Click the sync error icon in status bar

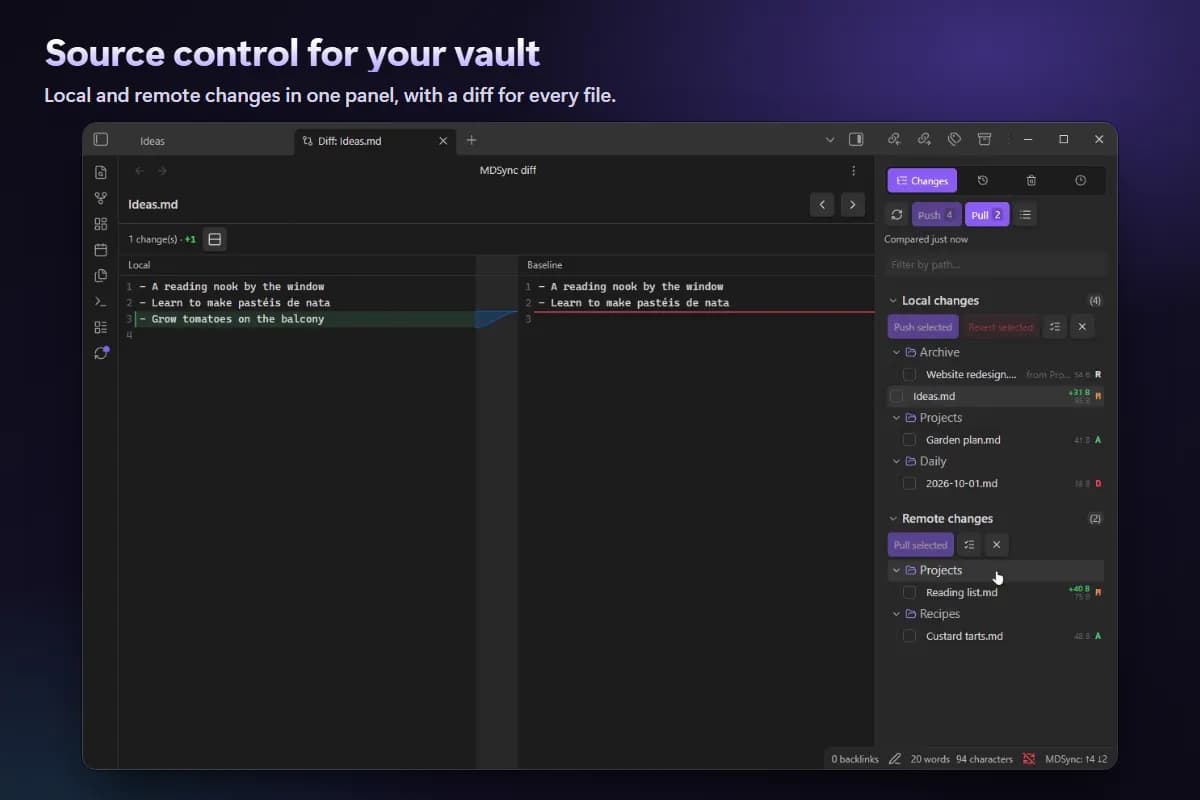coord(1029,759)
